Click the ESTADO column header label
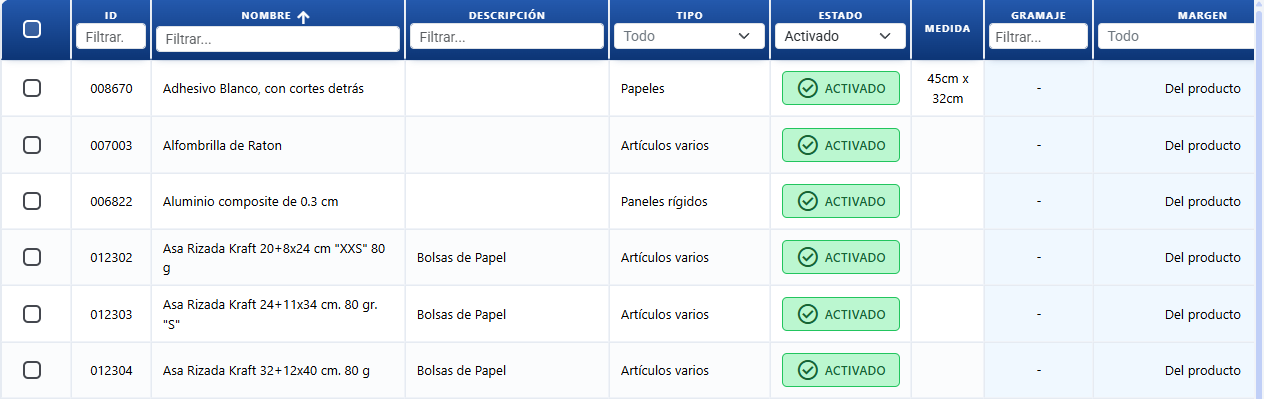Screen dimensions: 1264x399 tap(839, 16)
